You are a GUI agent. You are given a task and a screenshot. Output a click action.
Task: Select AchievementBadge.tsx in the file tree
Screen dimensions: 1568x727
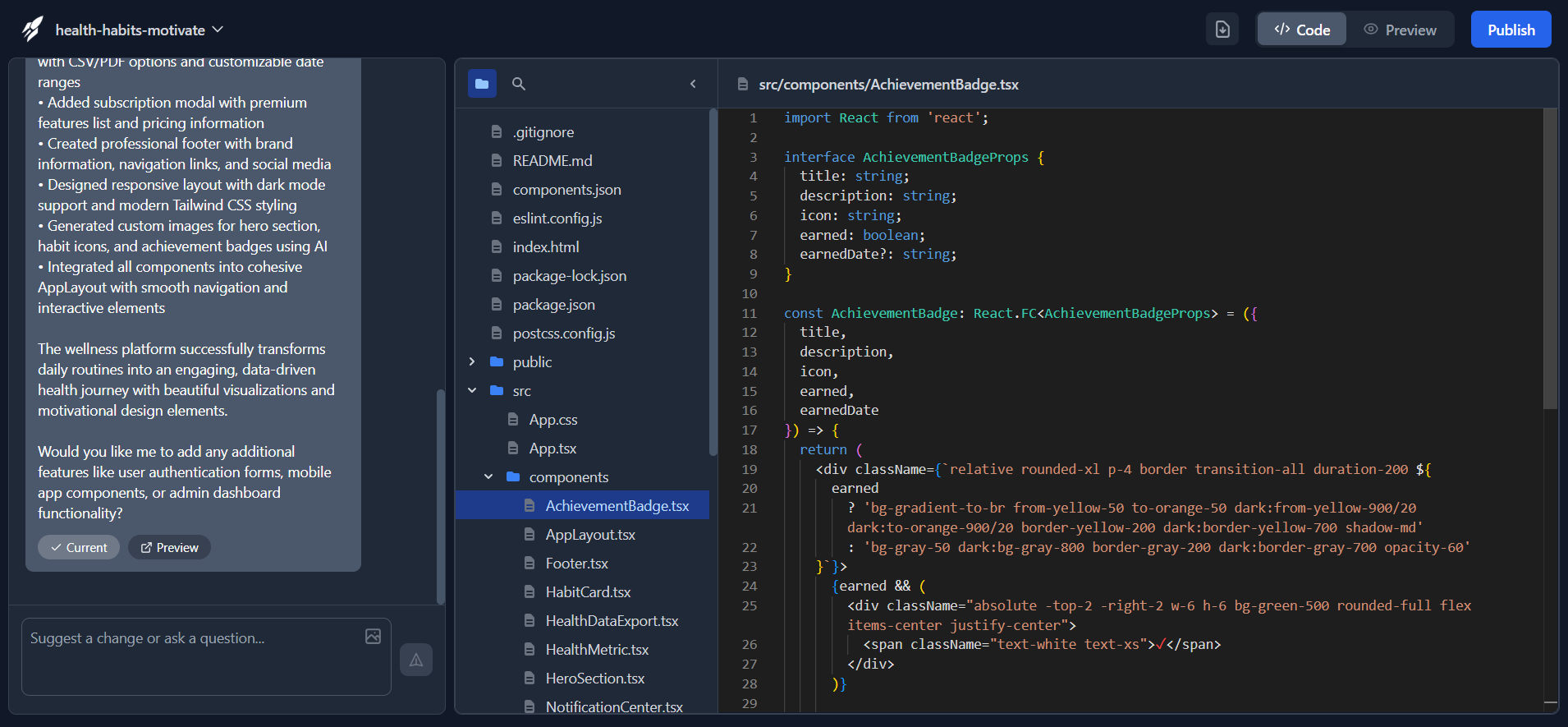(582, 506)
